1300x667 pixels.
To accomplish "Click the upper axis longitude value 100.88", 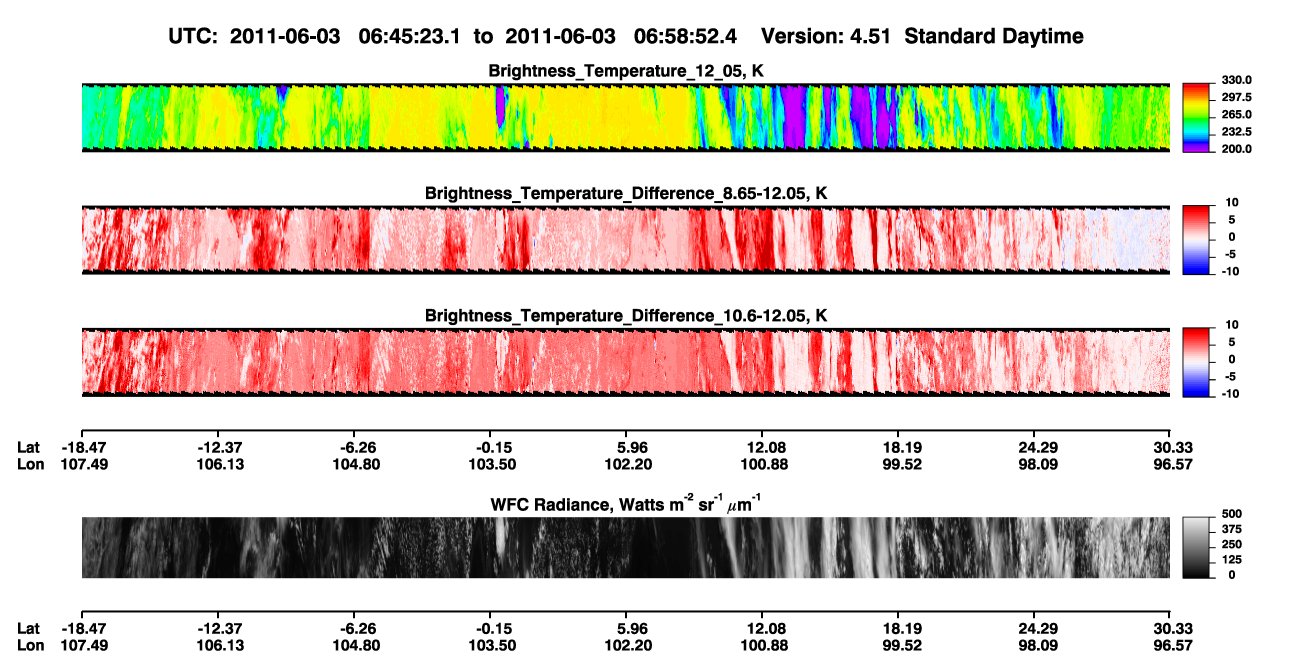I will tap(765, 464).
